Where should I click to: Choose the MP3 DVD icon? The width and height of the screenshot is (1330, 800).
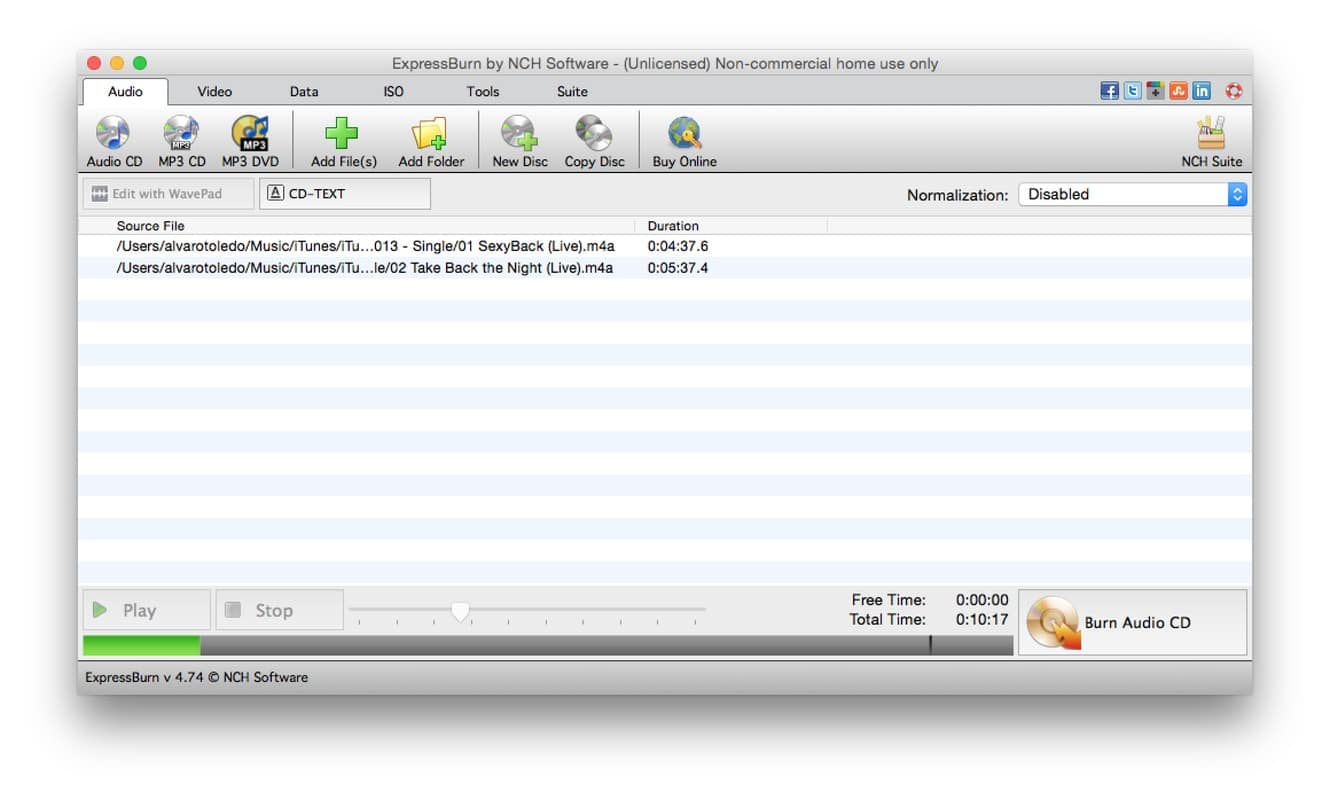coord(249,140)
